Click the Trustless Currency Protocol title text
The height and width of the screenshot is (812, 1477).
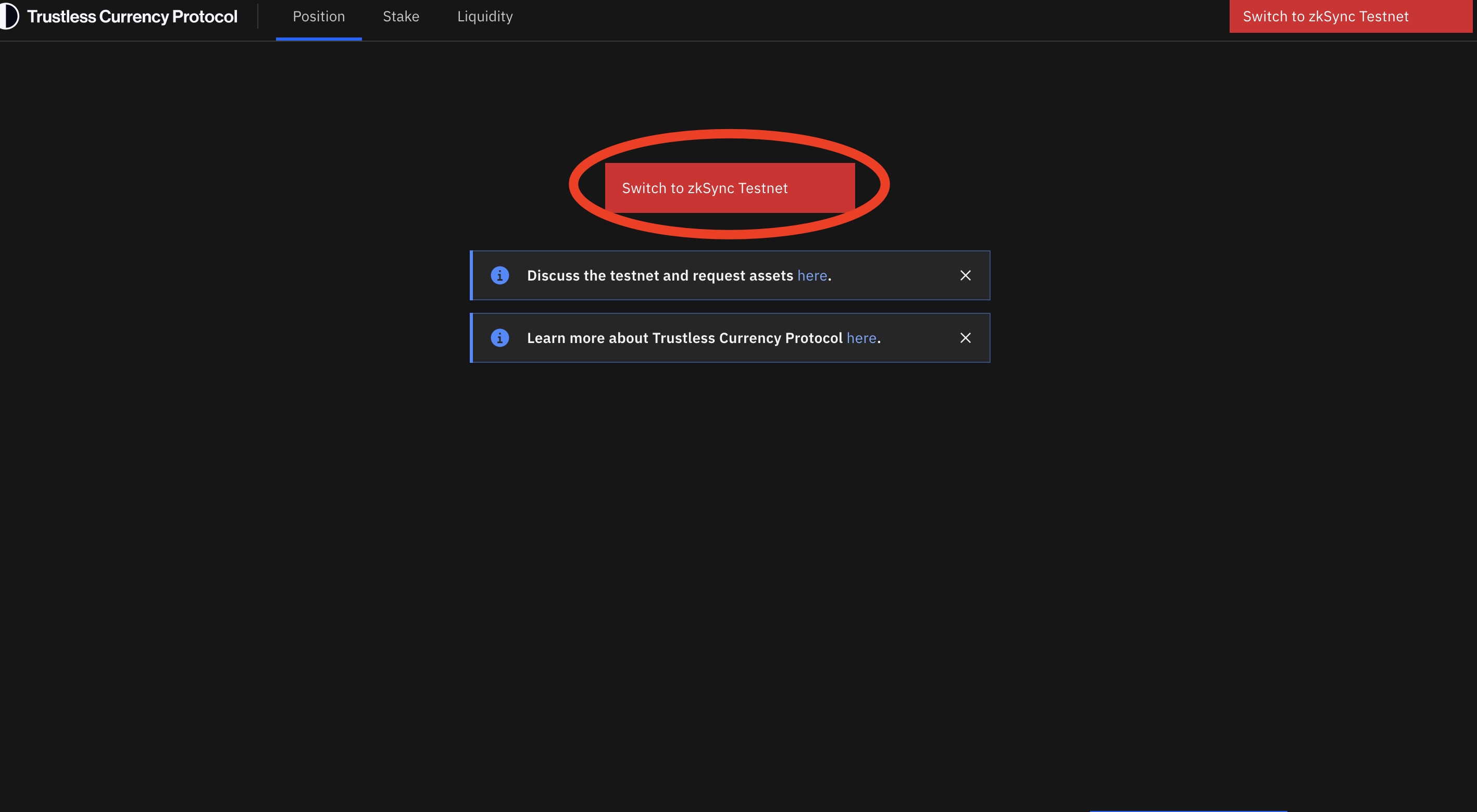pos(132,17)
